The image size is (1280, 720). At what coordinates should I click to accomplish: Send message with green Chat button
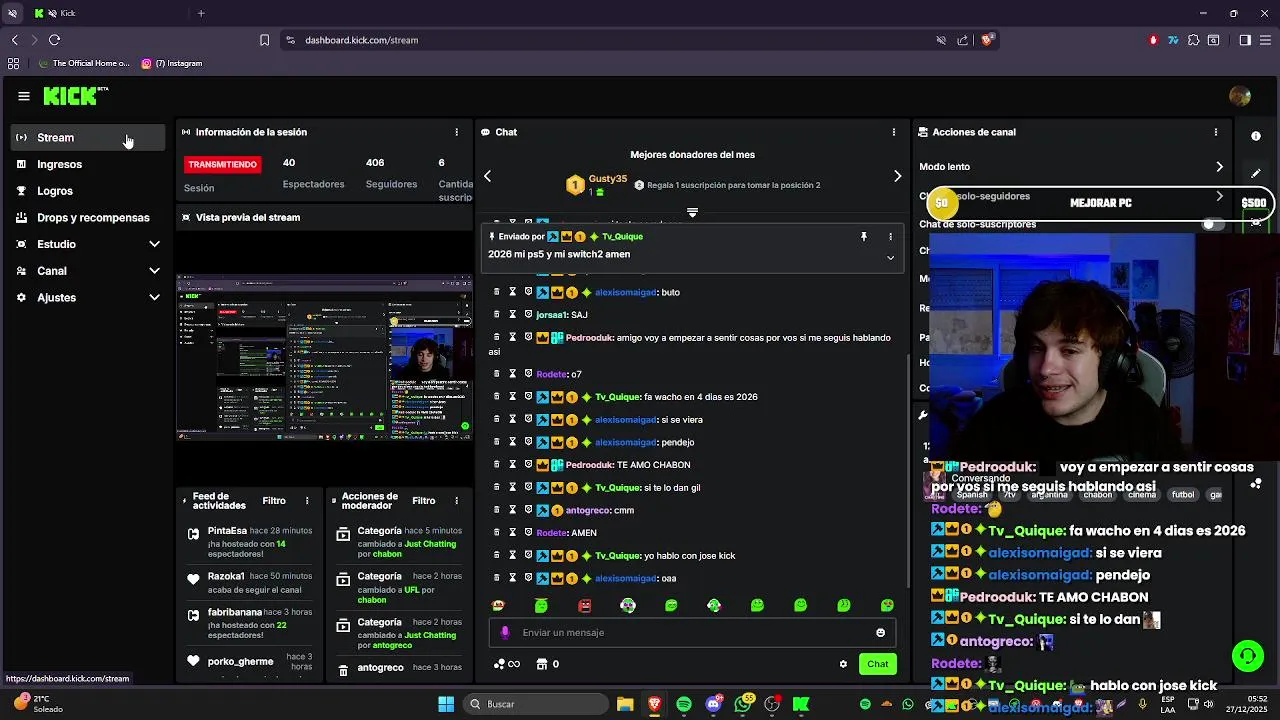point(878,664)
